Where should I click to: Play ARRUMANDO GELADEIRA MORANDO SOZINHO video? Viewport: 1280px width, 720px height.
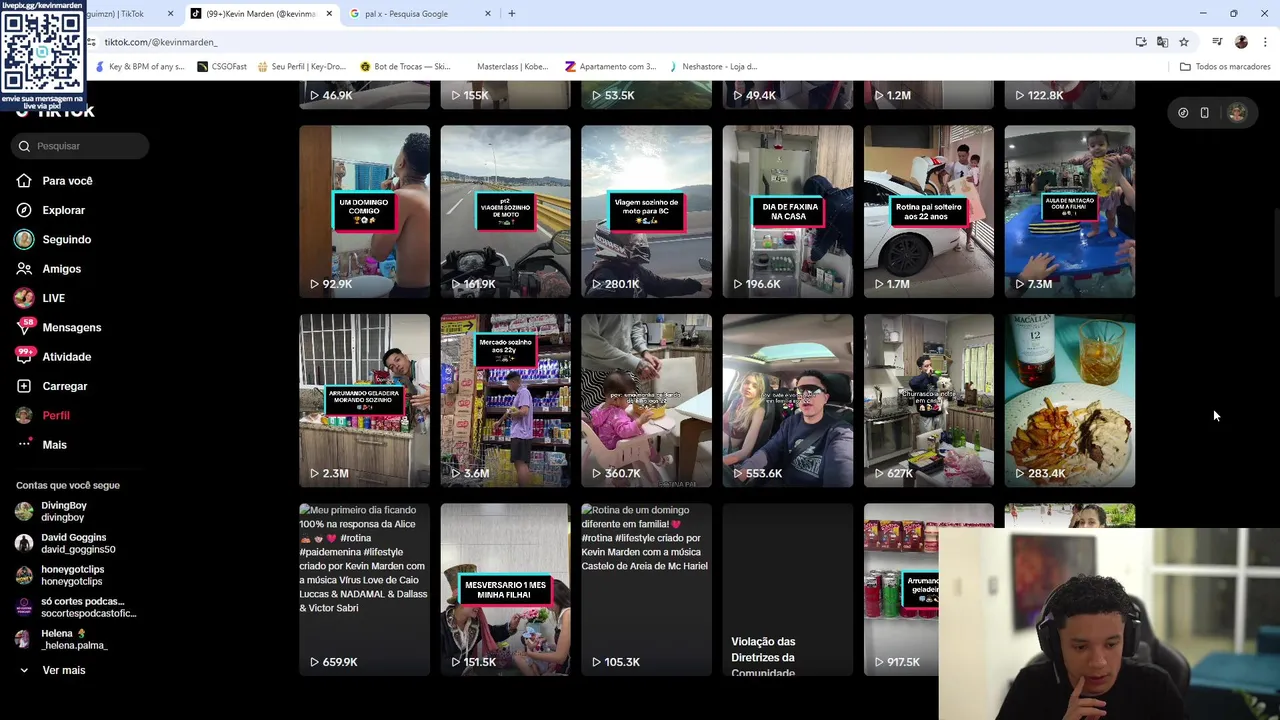(364, 400)
